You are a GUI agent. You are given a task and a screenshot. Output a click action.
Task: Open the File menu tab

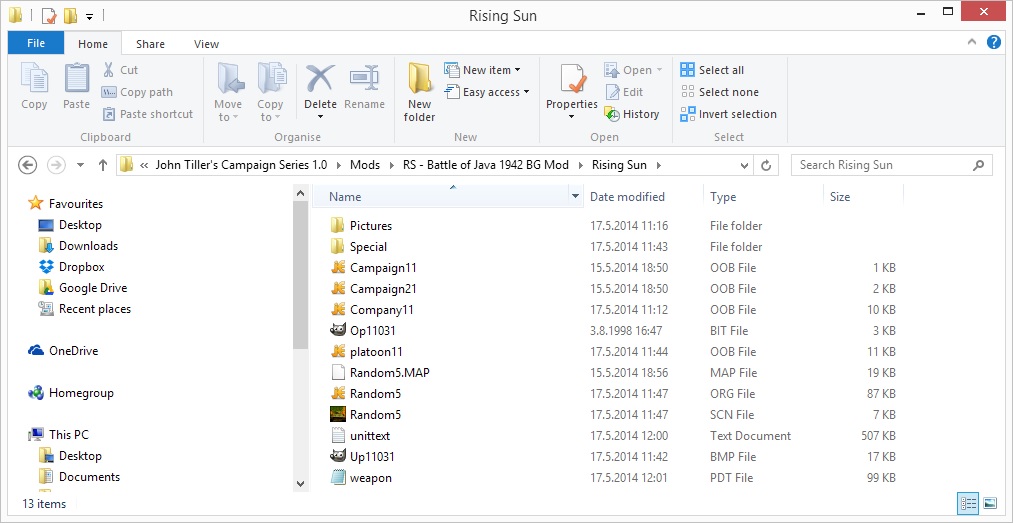(x=36, y=43)
